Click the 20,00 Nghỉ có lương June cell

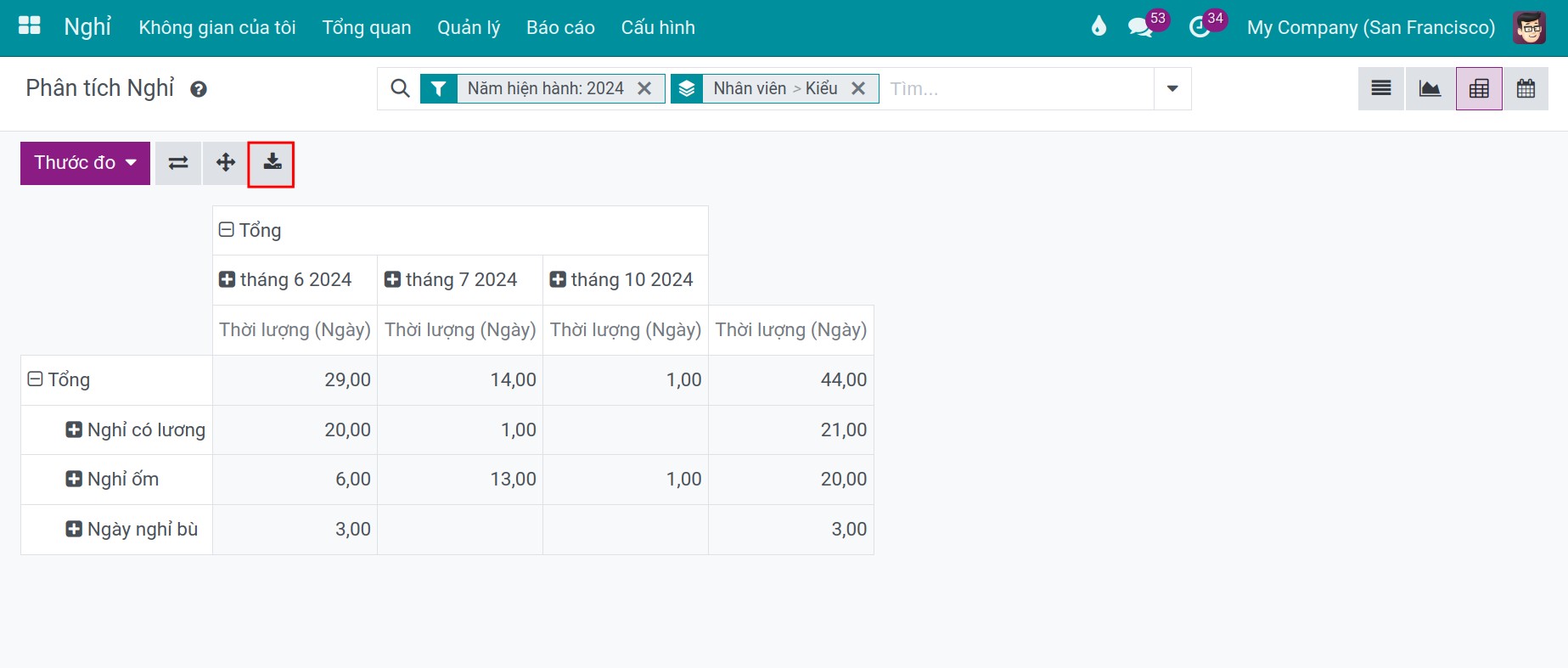click(295, 429)
